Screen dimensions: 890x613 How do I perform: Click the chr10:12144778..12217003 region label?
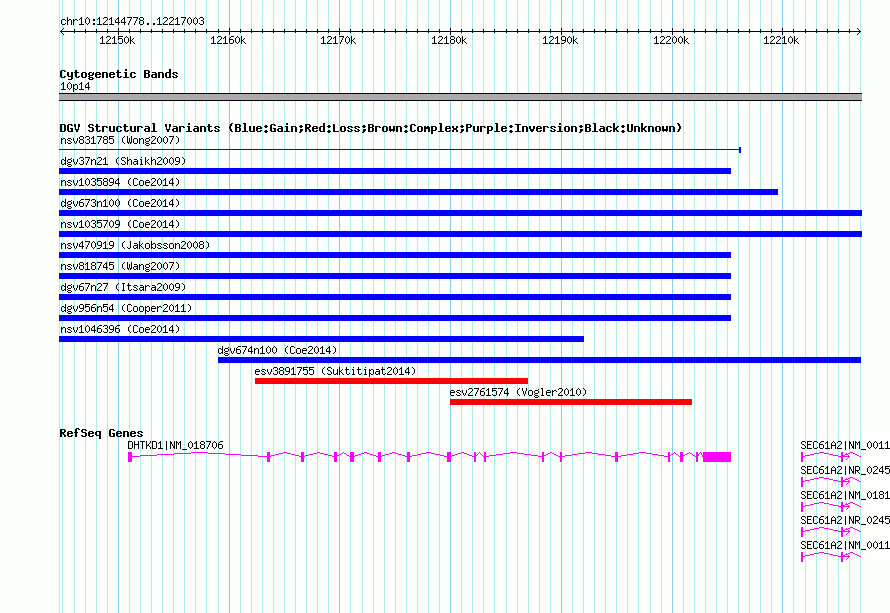point(132,21)
